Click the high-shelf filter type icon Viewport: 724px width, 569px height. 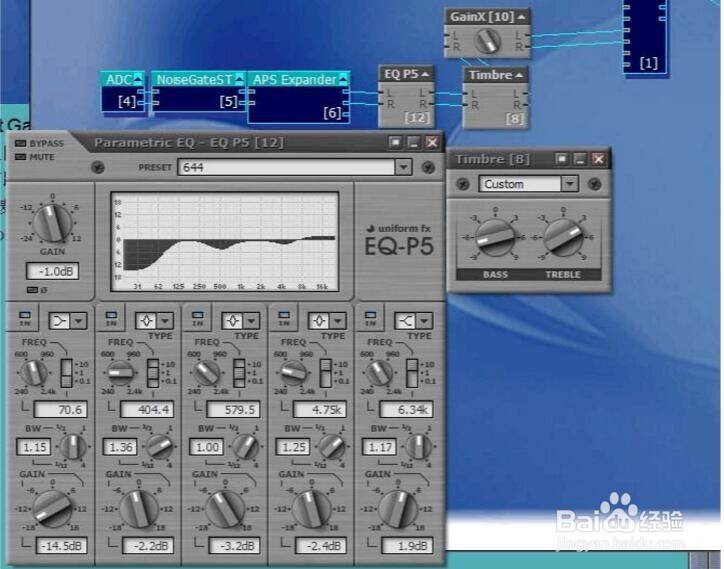406,321
